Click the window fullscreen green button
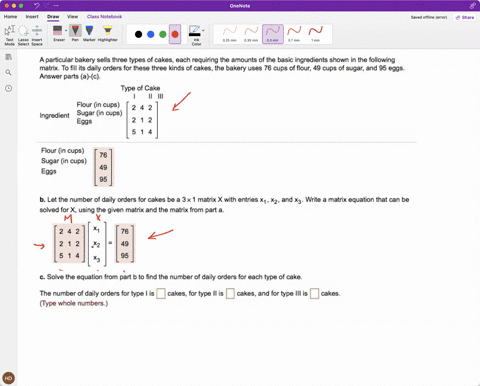This screenshot has height=386, width=480. pos(21,6)
